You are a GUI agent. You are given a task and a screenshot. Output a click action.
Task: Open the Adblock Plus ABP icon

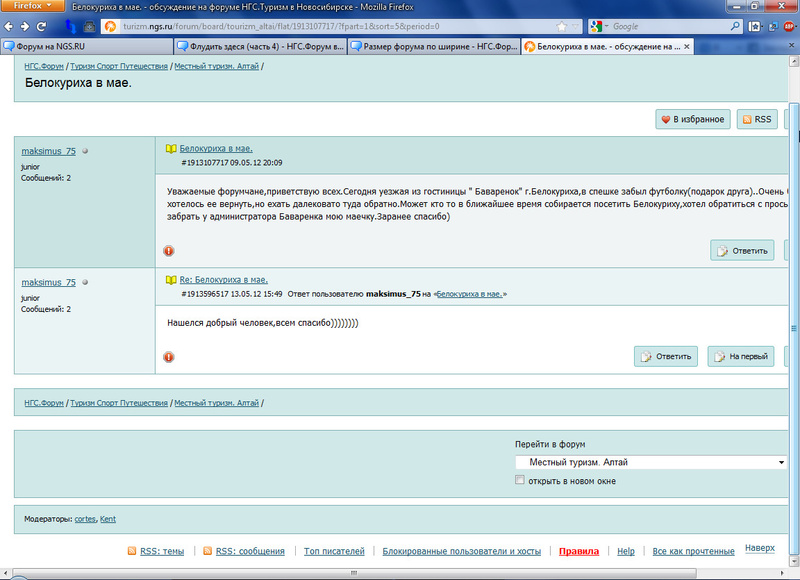tap(789, 27)
